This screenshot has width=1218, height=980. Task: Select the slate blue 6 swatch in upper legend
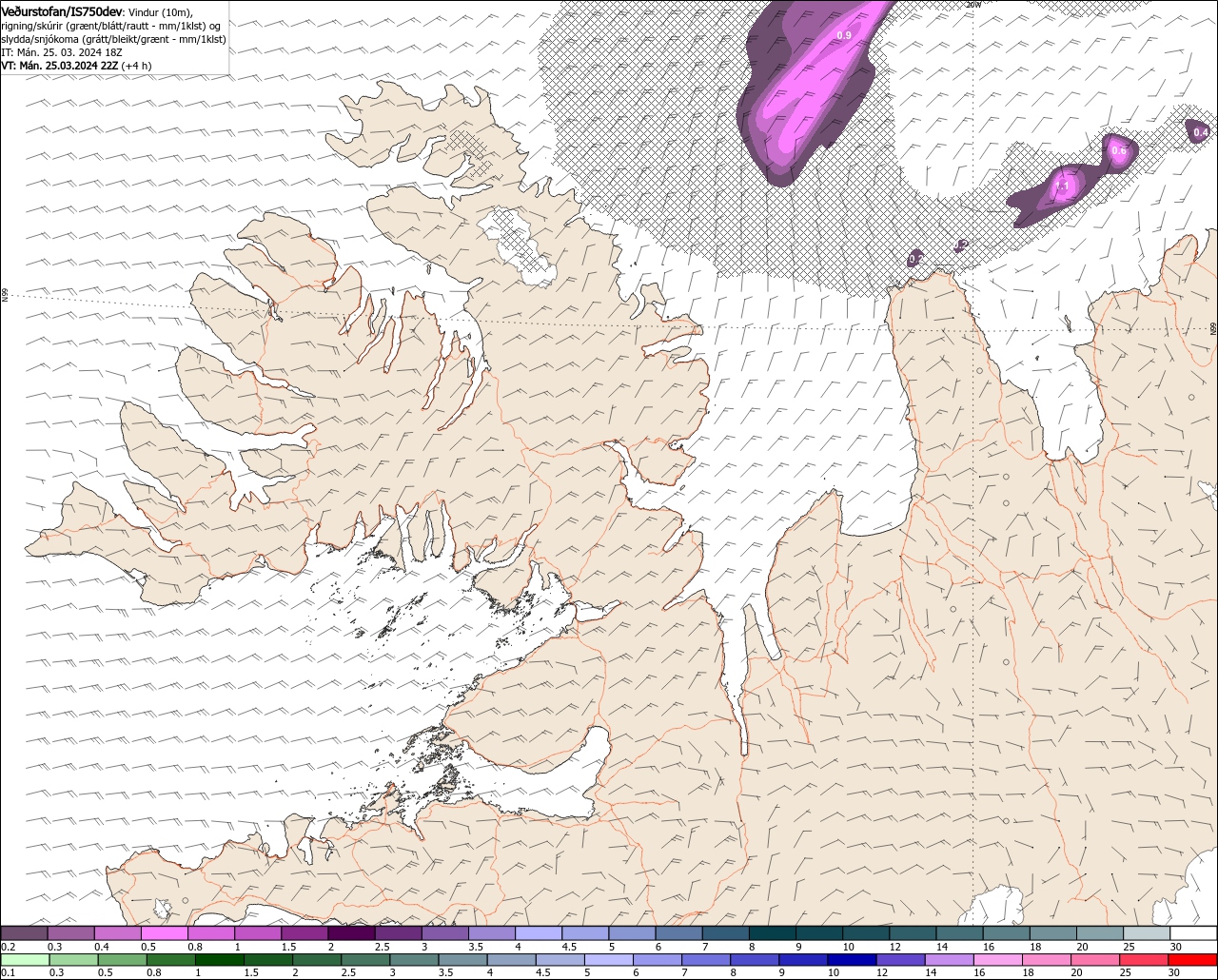pos(679,933)
